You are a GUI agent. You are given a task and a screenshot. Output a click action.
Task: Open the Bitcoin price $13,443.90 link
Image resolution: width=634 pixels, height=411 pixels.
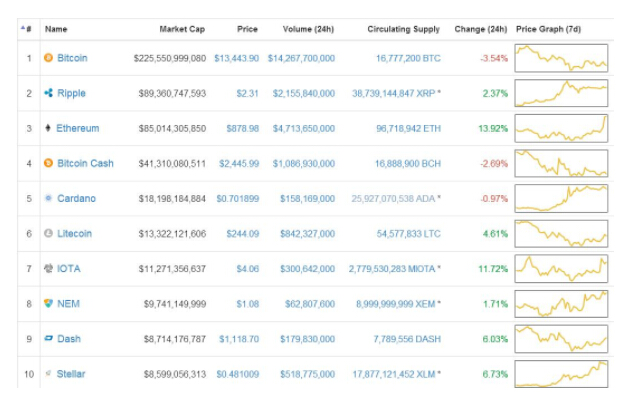pos(237,58)
